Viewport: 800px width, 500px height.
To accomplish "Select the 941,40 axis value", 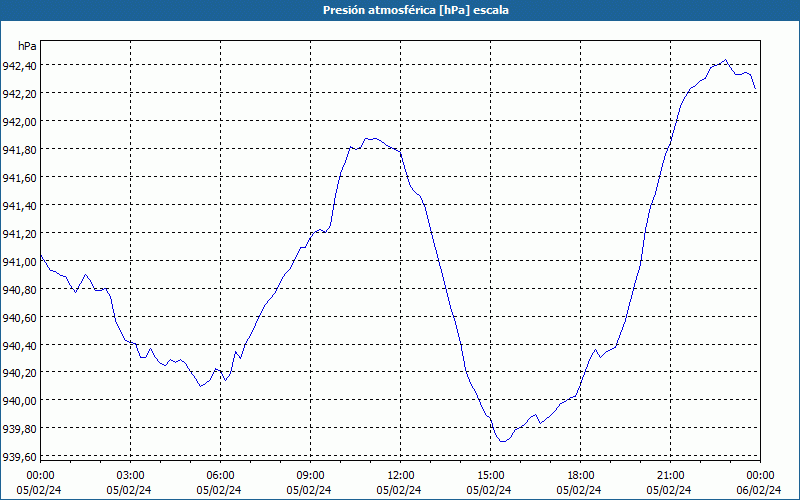I will coord(19,206).
